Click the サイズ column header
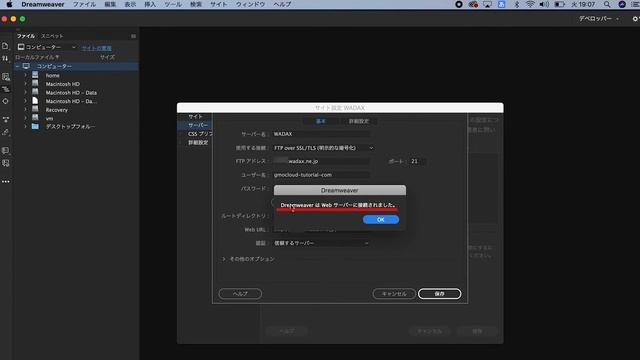Image resolution: width=640 pixels, height=360 pixels. [x=107, y=58]
